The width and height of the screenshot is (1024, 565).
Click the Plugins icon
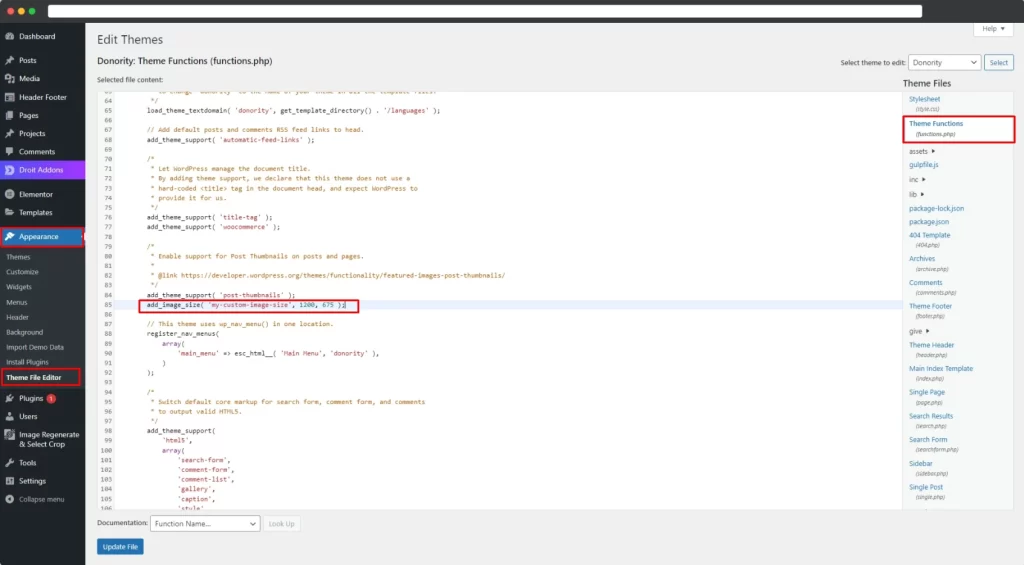(x=10, y=398)
